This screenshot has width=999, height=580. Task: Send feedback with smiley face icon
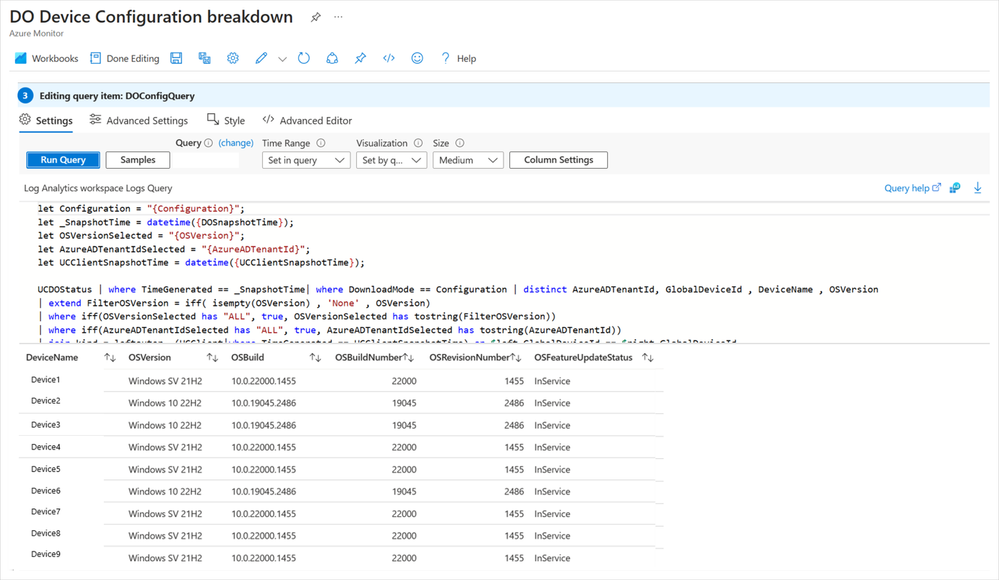[417, 59]
